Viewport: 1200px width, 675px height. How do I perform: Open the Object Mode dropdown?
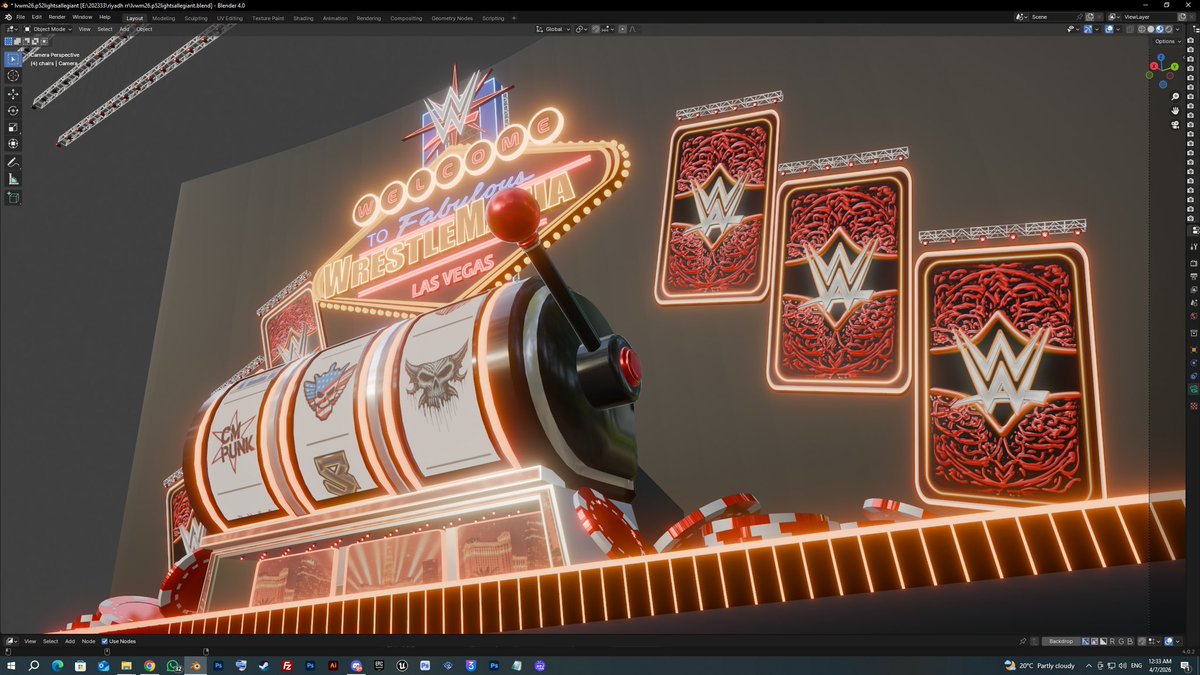tap(49, 29)
